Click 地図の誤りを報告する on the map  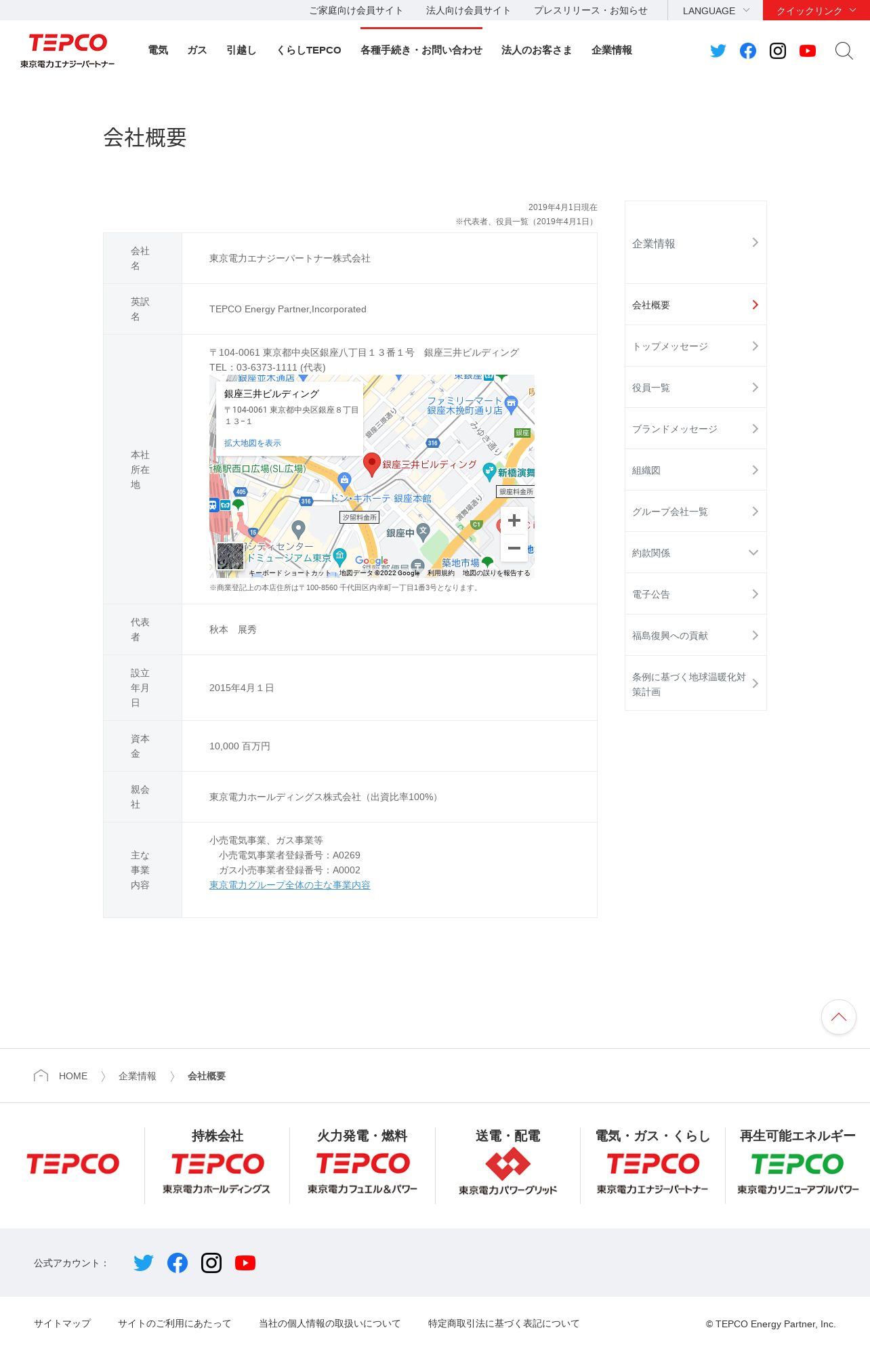[497, 573]
